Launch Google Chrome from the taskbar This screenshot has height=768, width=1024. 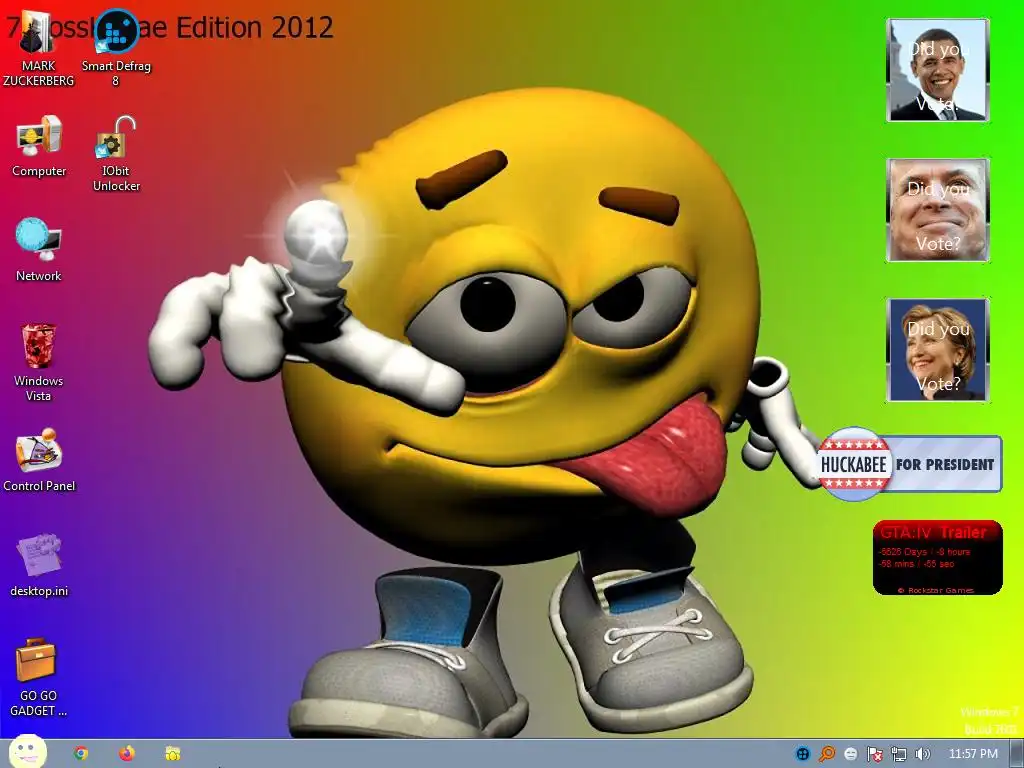click(81, 754)
